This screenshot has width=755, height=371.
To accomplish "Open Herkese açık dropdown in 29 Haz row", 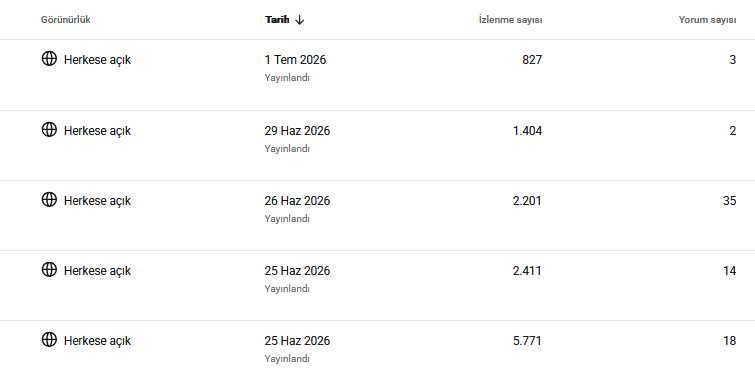I will 86,130.
